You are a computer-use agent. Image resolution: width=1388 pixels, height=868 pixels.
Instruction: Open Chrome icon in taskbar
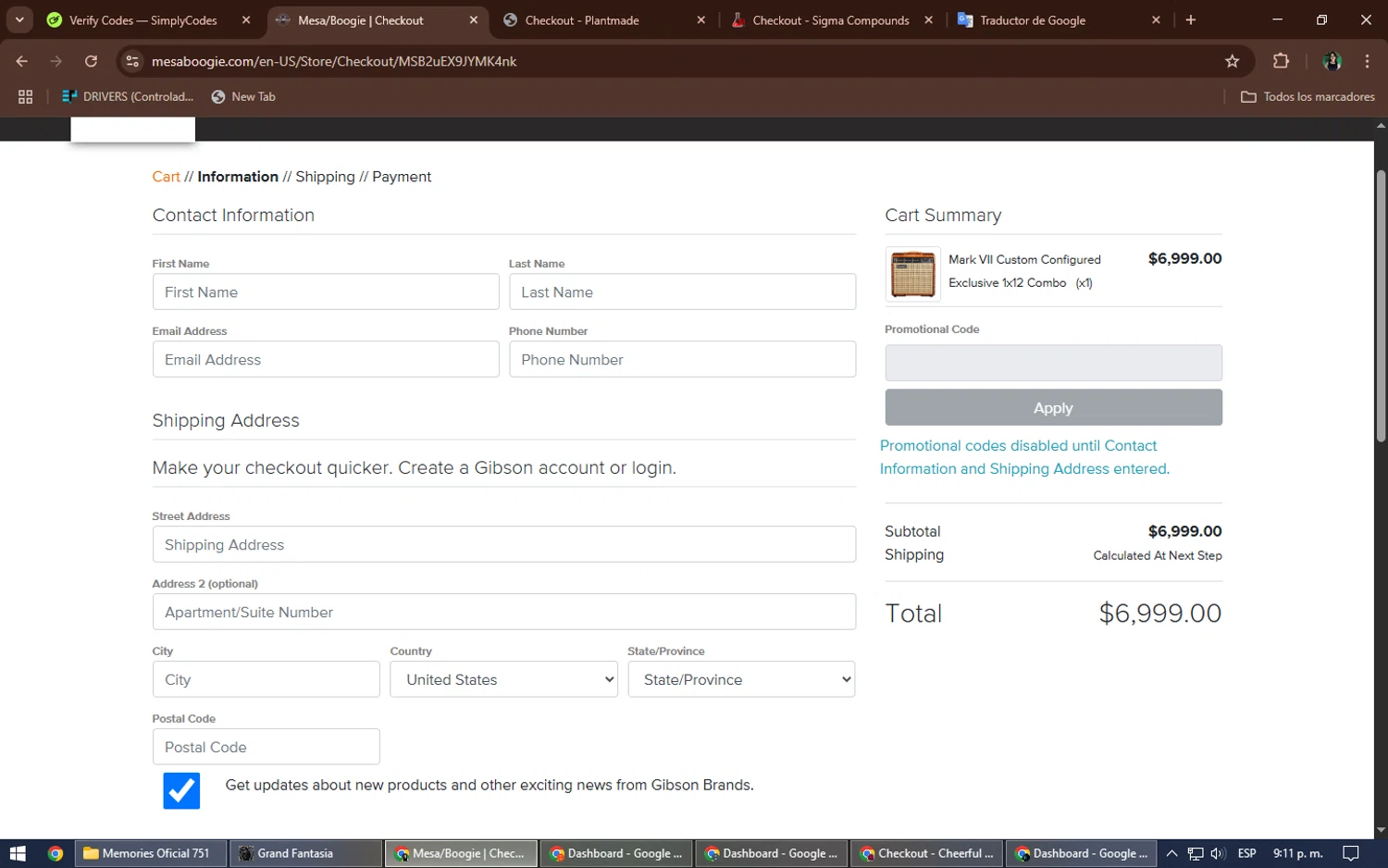tap(56, 853)
